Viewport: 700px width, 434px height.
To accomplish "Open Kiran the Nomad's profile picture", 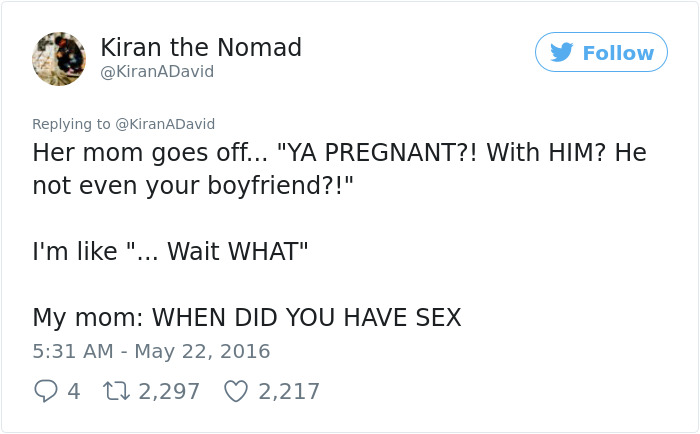I will coord(59,59).
